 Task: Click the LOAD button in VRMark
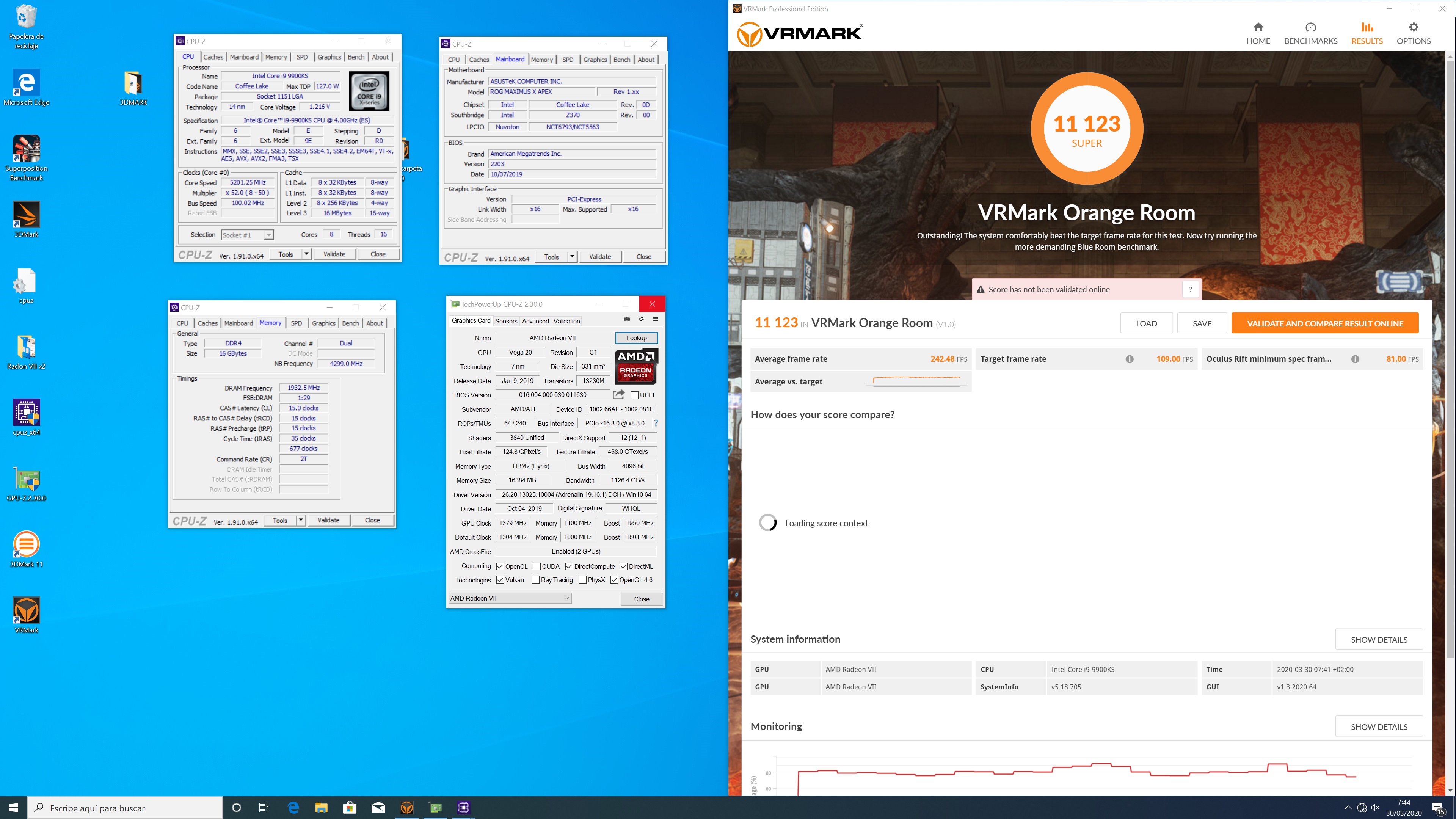1146,323
